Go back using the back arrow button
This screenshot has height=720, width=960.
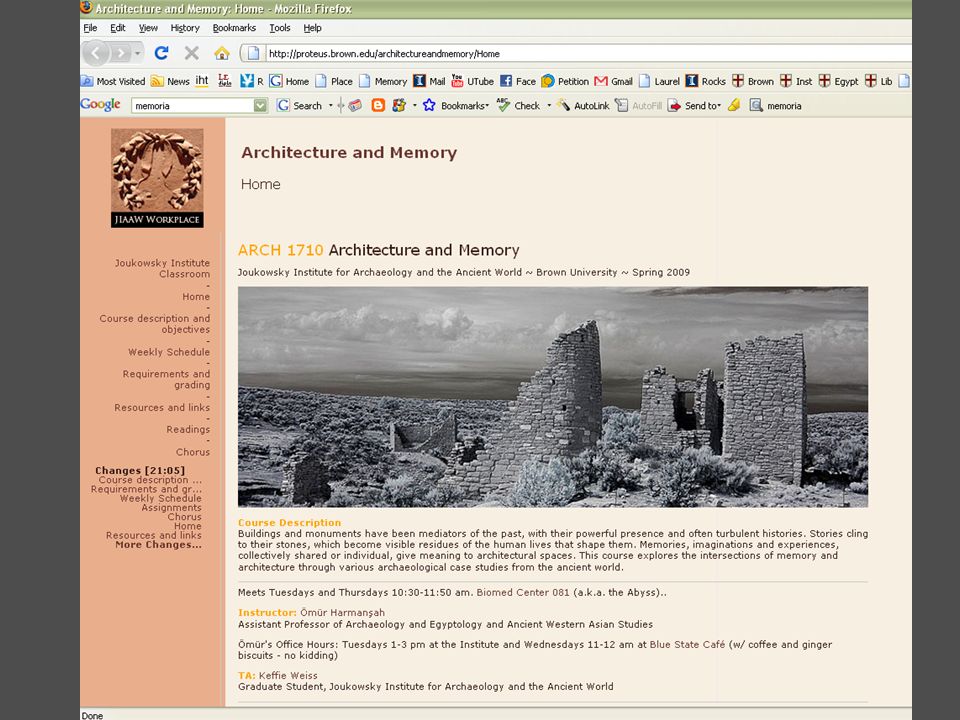point(95,54)
